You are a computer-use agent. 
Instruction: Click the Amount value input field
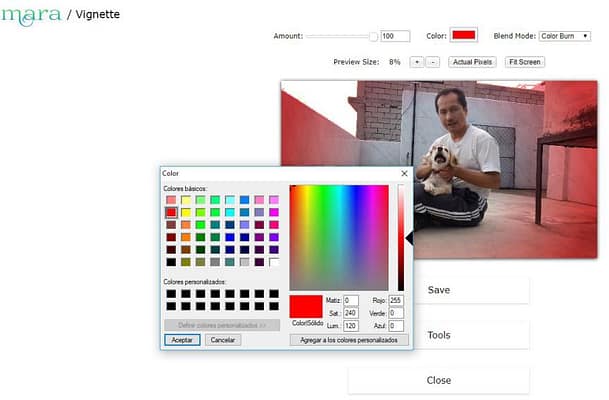pos(395,36)
